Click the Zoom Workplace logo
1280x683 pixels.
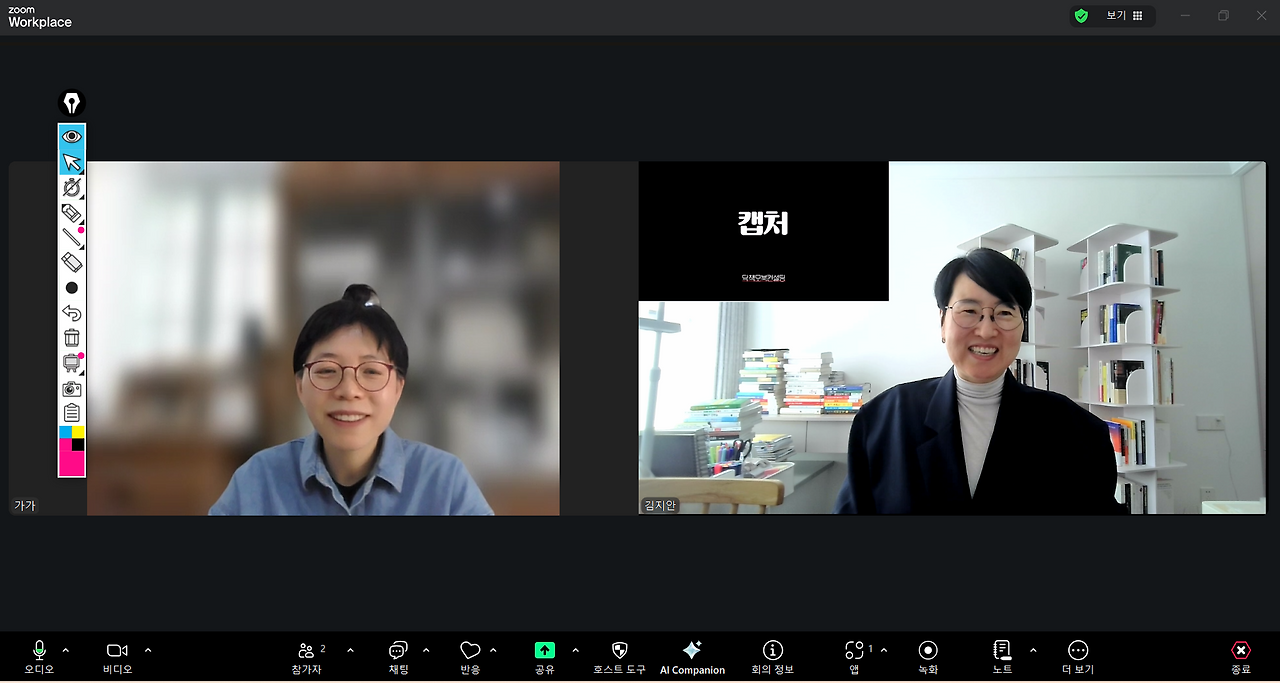[40, 17]
